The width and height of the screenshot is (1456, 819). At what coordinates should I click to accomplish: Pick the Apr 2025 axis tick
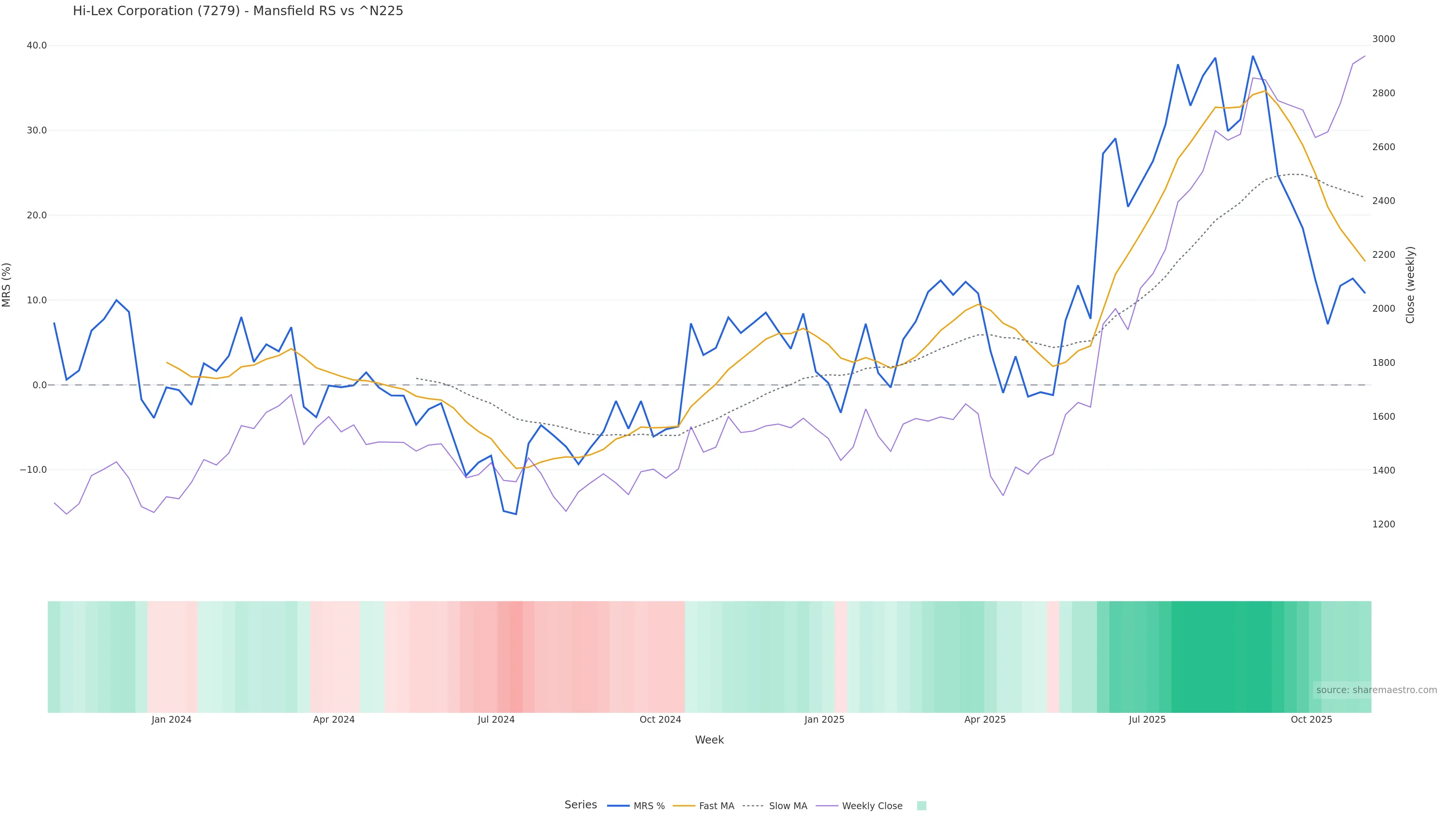point(985,720)
